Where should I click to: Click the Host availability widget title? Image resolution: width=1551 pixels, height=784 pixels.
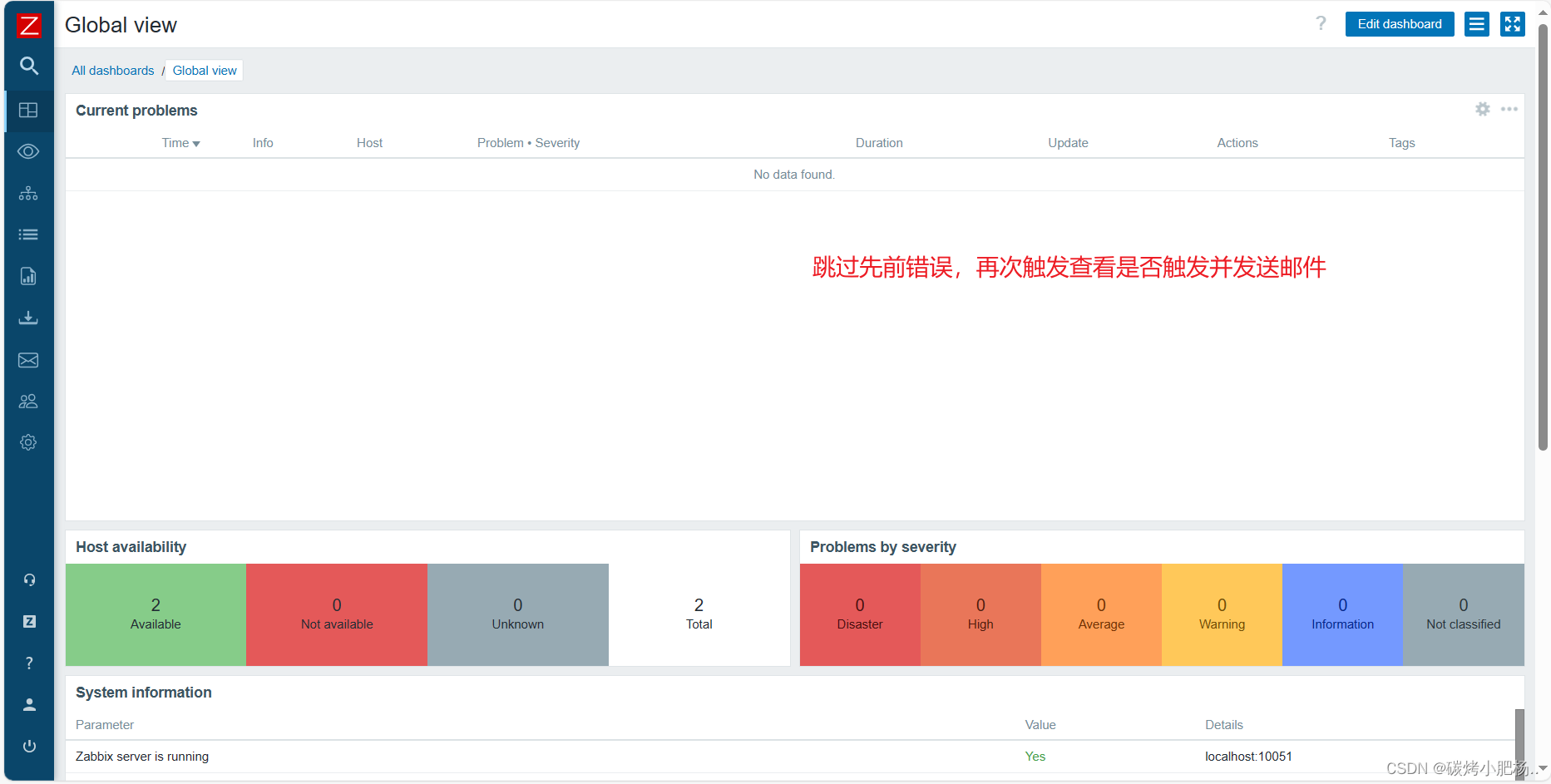coord(131,547)
